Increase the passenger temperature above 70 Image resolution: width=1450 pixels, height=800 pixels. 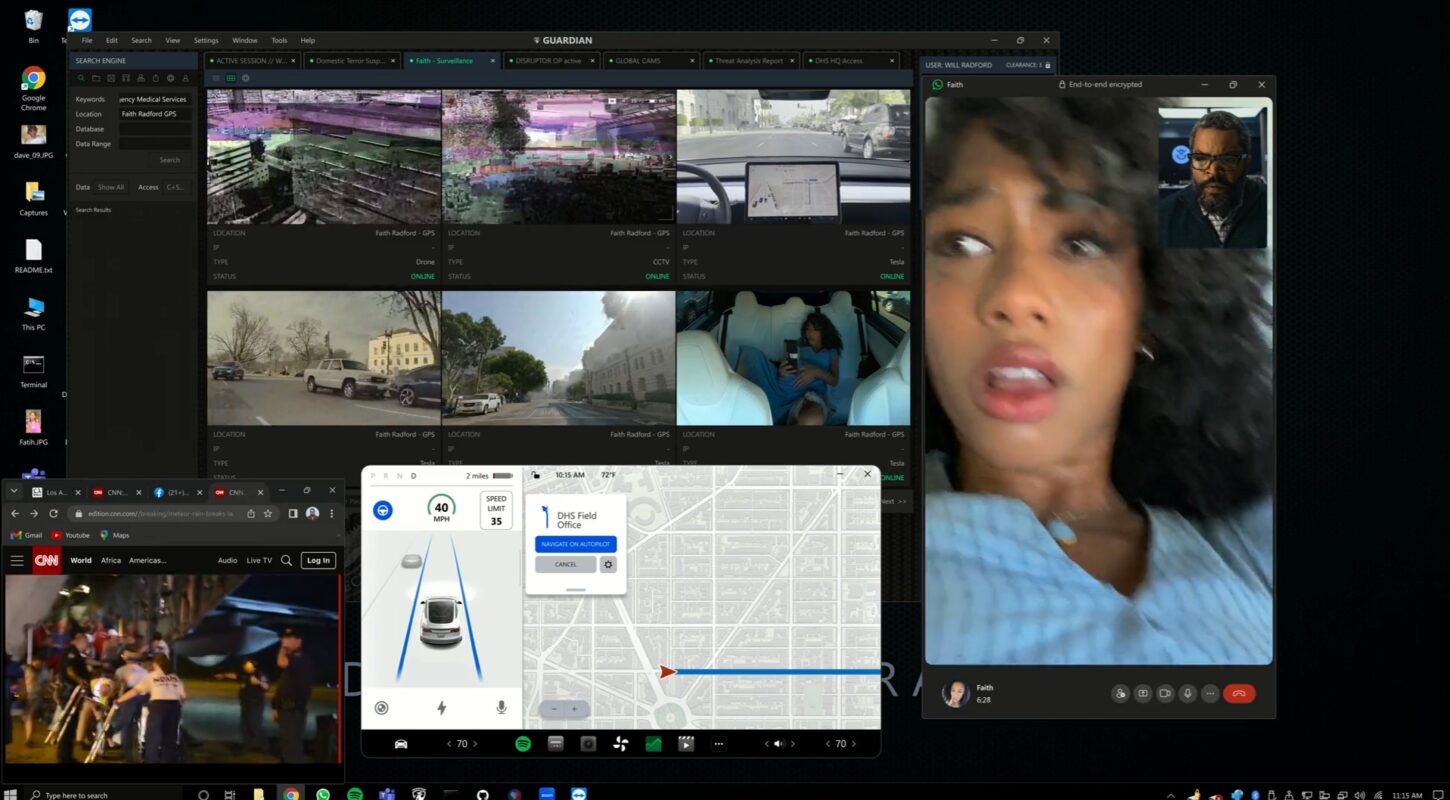pos(853,743)
